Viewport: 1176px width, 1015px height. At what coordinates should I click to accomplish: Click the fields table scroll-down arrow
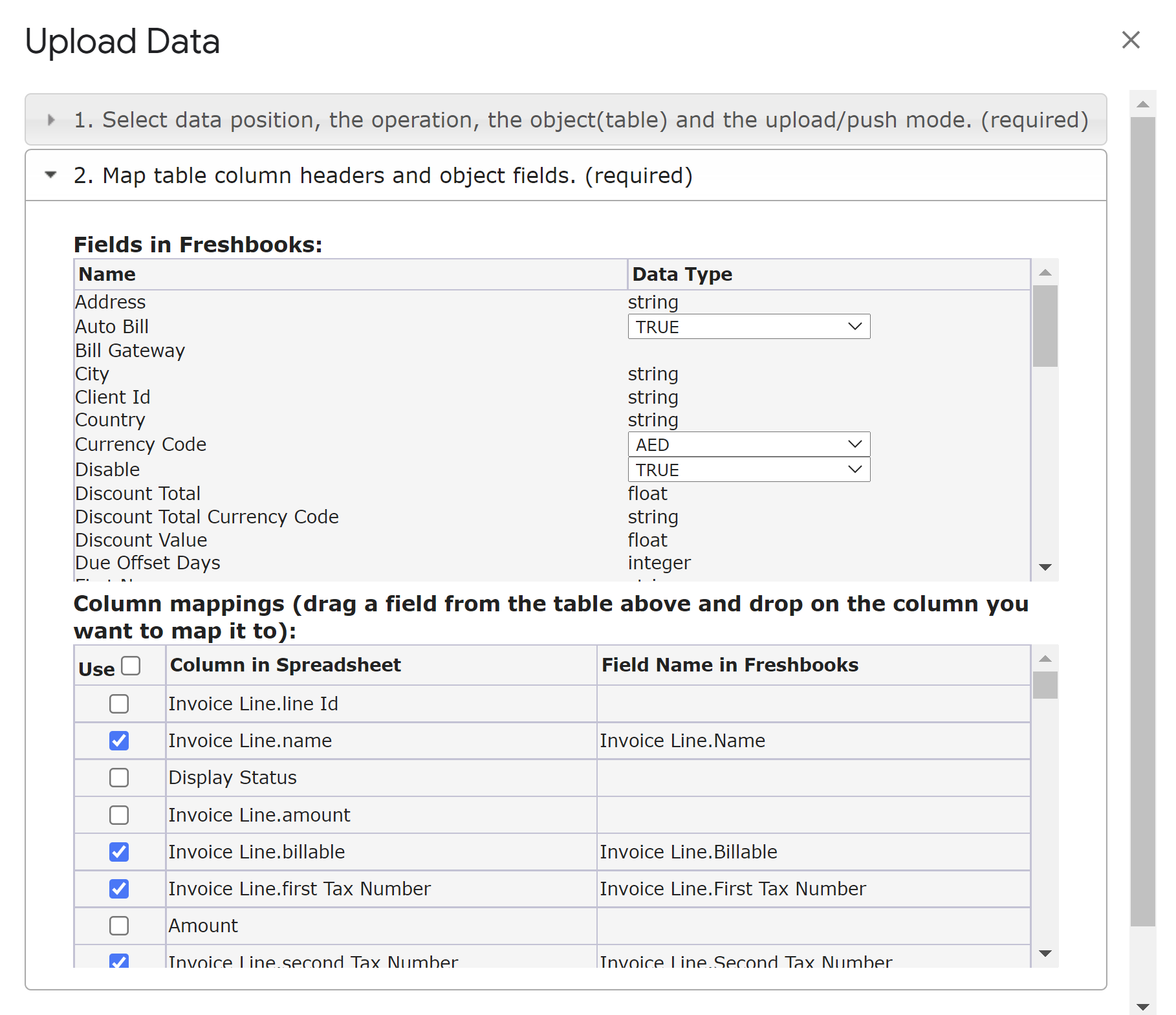1045,567
